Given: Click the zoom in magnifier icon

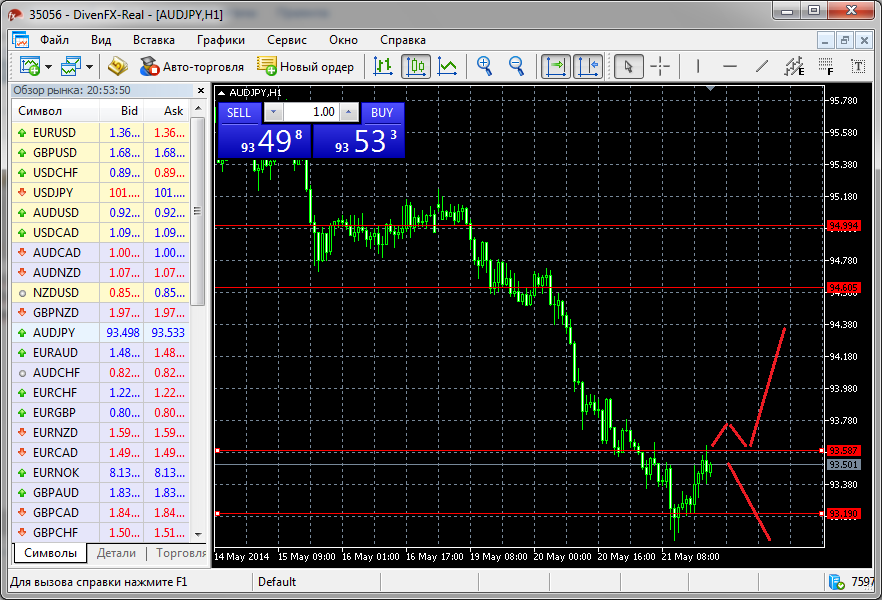Looking at the screenshot, I should click(484, 66).
